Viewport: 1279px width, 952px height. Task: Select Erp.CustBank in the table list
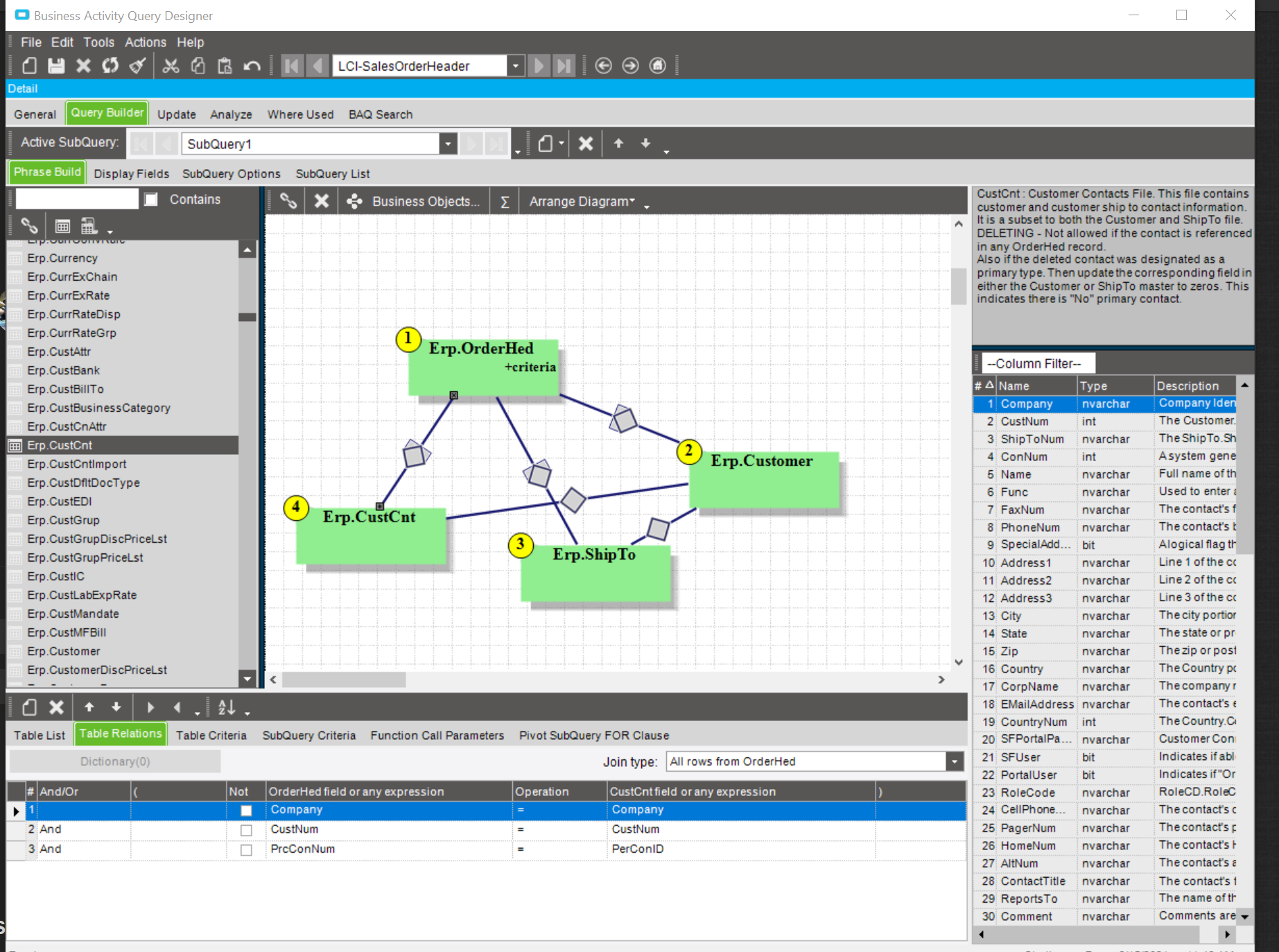pyautogui.click(x=123, y=370)
